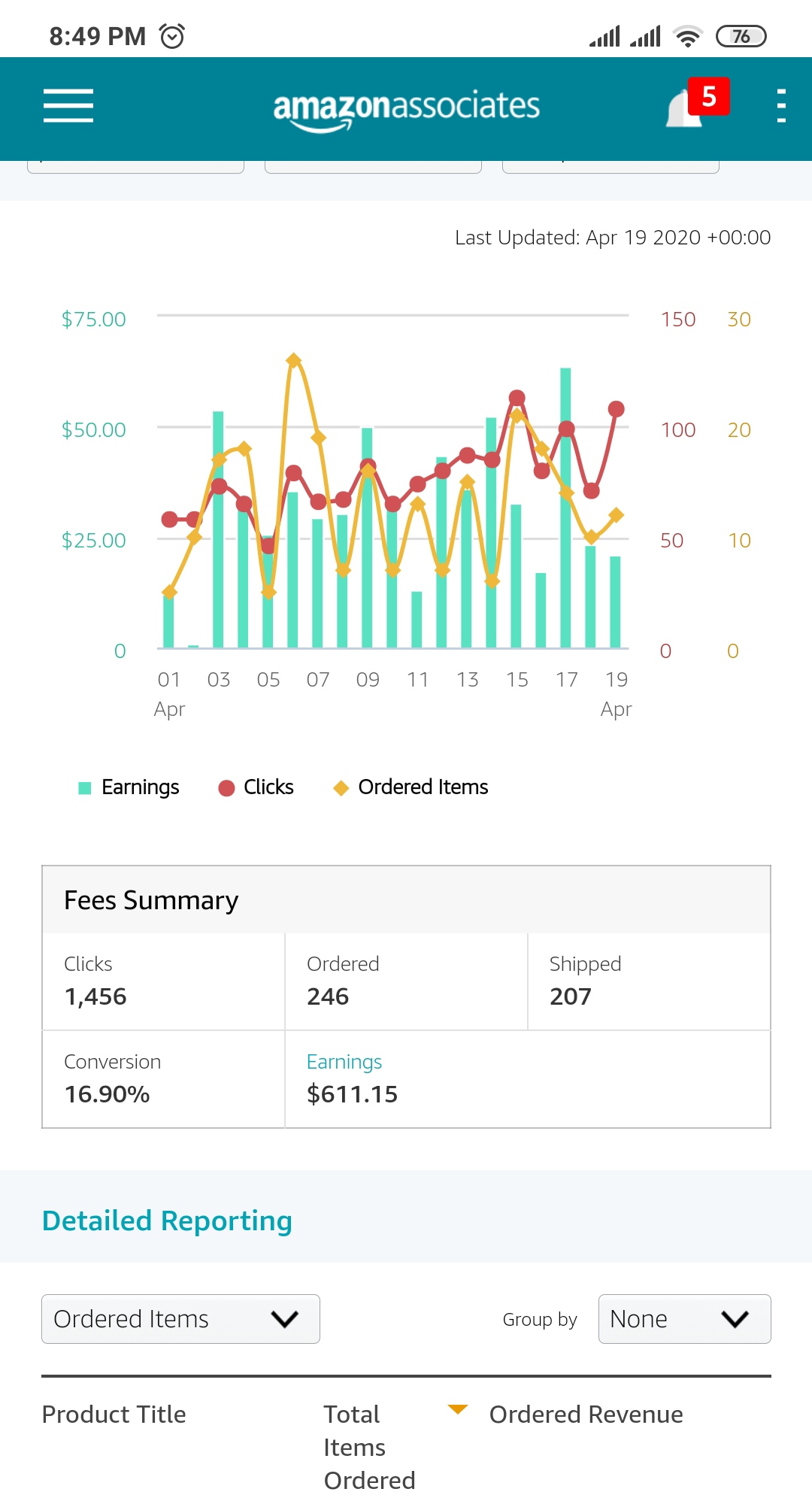The height and width of the screenshot is (1501, 812).
Task: Click the Apr 19 clicks data point
Action: (x=617, y=409)
